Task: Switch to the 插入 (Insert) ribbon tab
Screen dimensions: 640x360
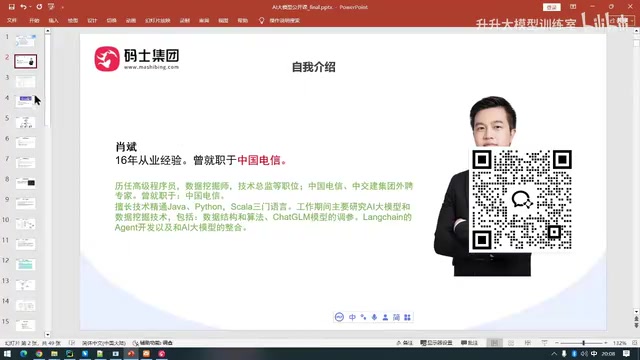Action: pos(53,20)
